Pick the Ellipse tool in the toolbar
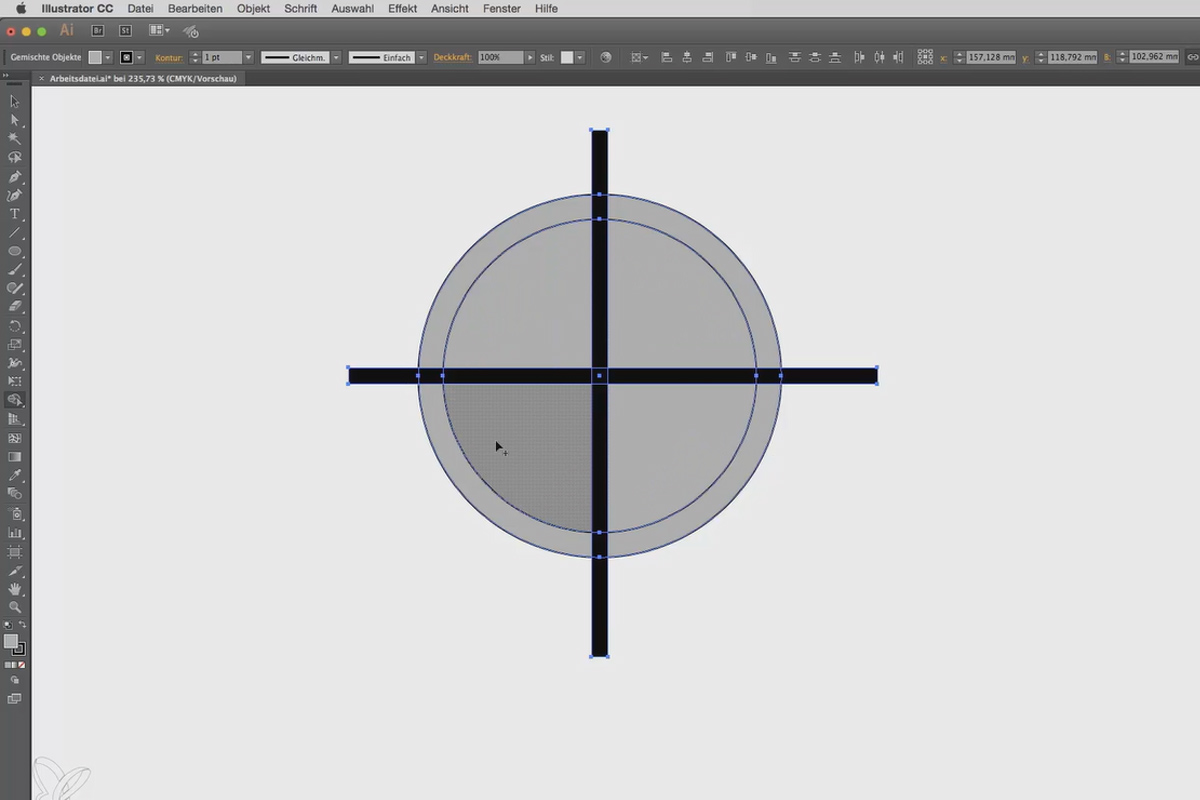 pos(14,251)
